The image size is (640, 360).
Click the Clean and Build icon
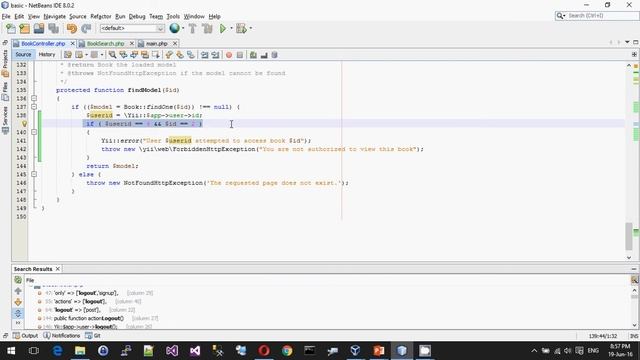pyautogui.click(x=207, y=28)
